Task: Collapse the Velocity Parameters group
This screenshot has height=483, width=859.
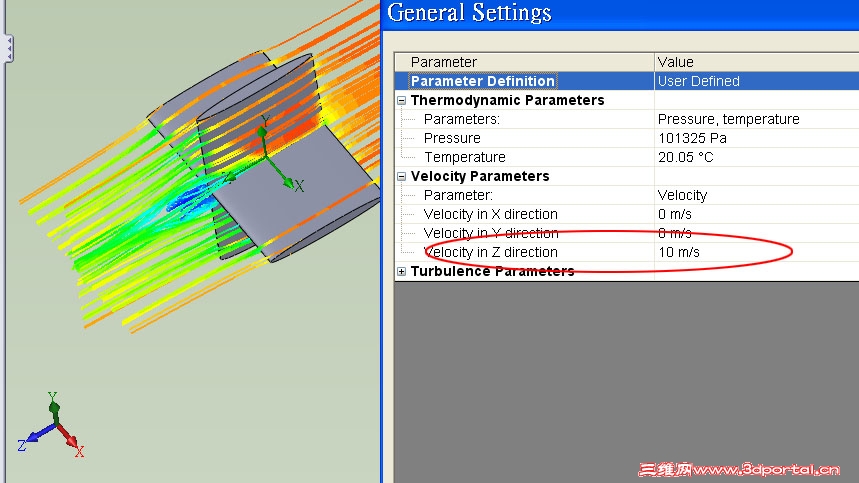Action: click(402, 176)
